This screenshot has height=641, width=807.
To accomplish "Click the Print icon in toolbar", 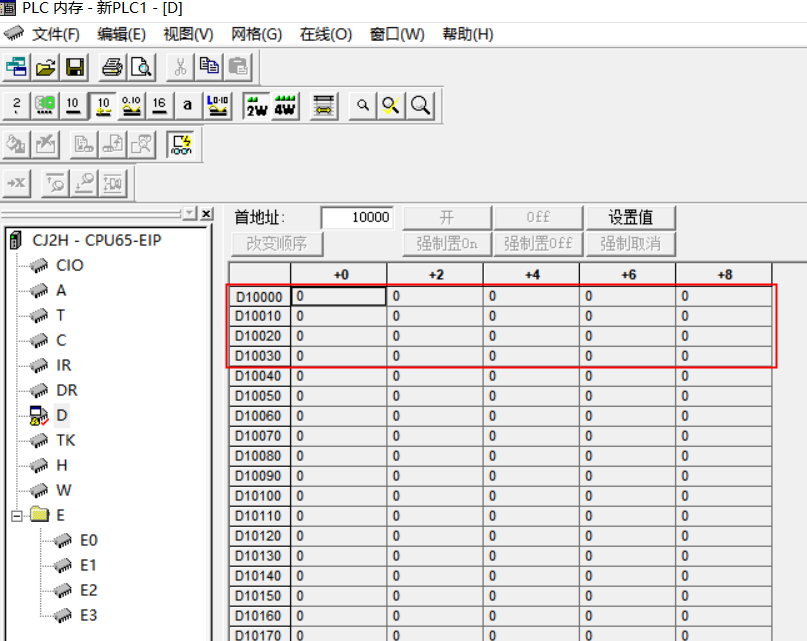I will [113, 67].
